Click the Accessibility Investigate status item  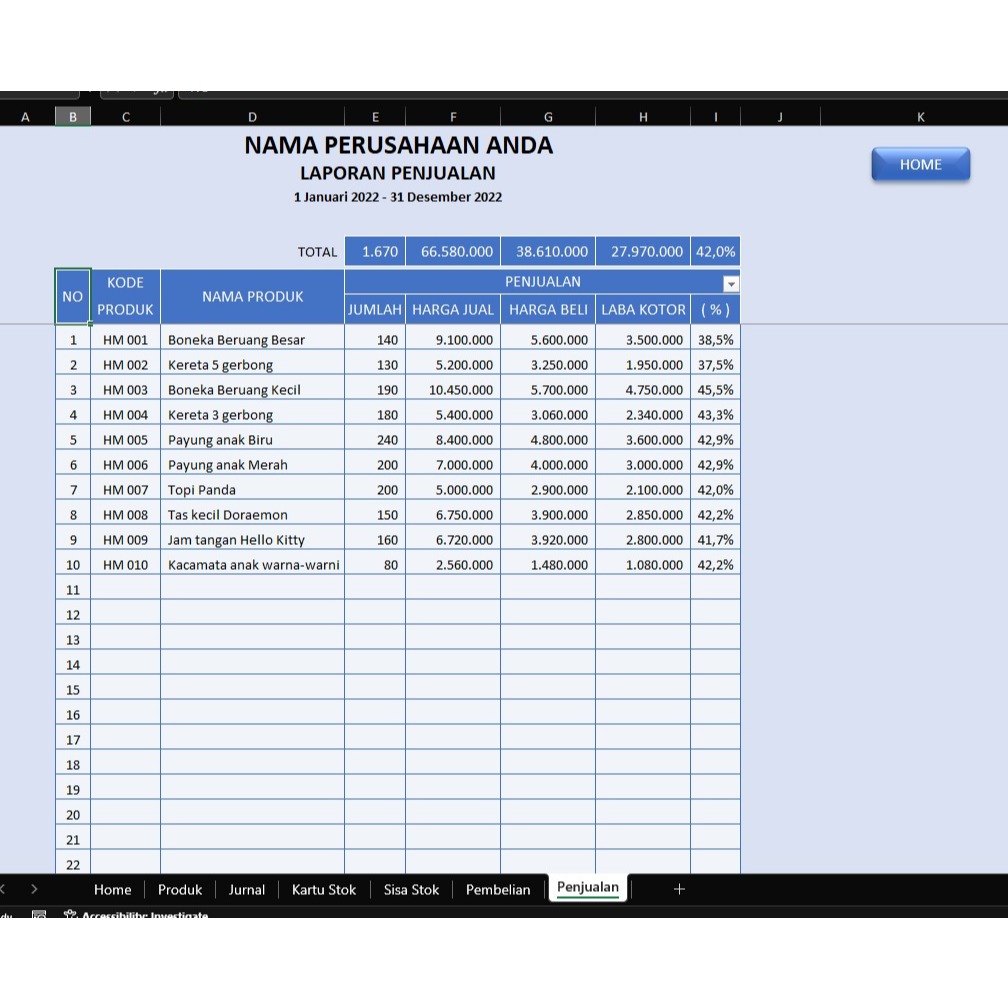[136, 914]
